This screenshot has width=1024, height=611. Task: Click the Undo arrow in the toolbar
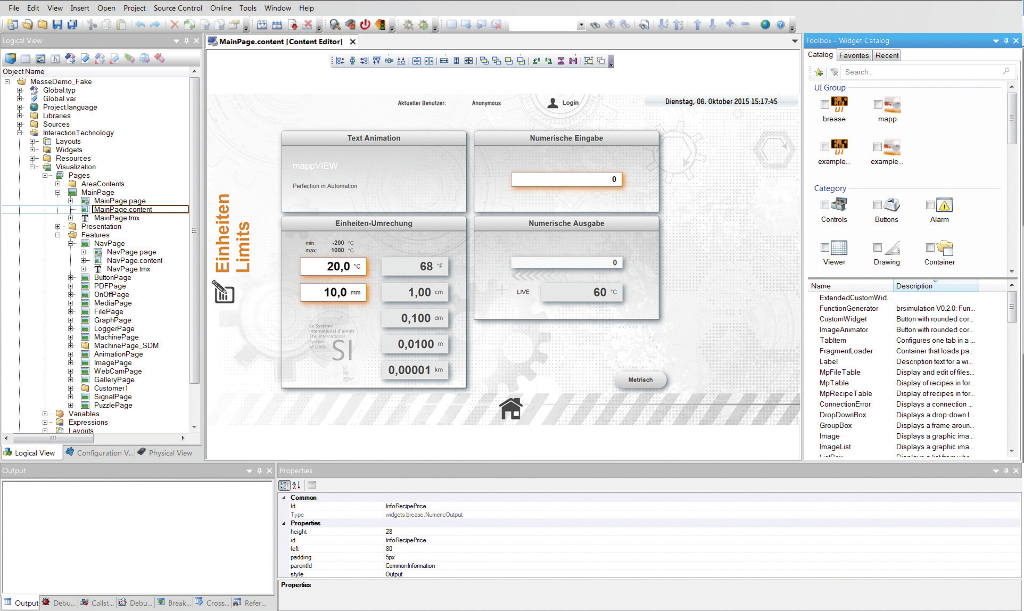coord(140,24)
